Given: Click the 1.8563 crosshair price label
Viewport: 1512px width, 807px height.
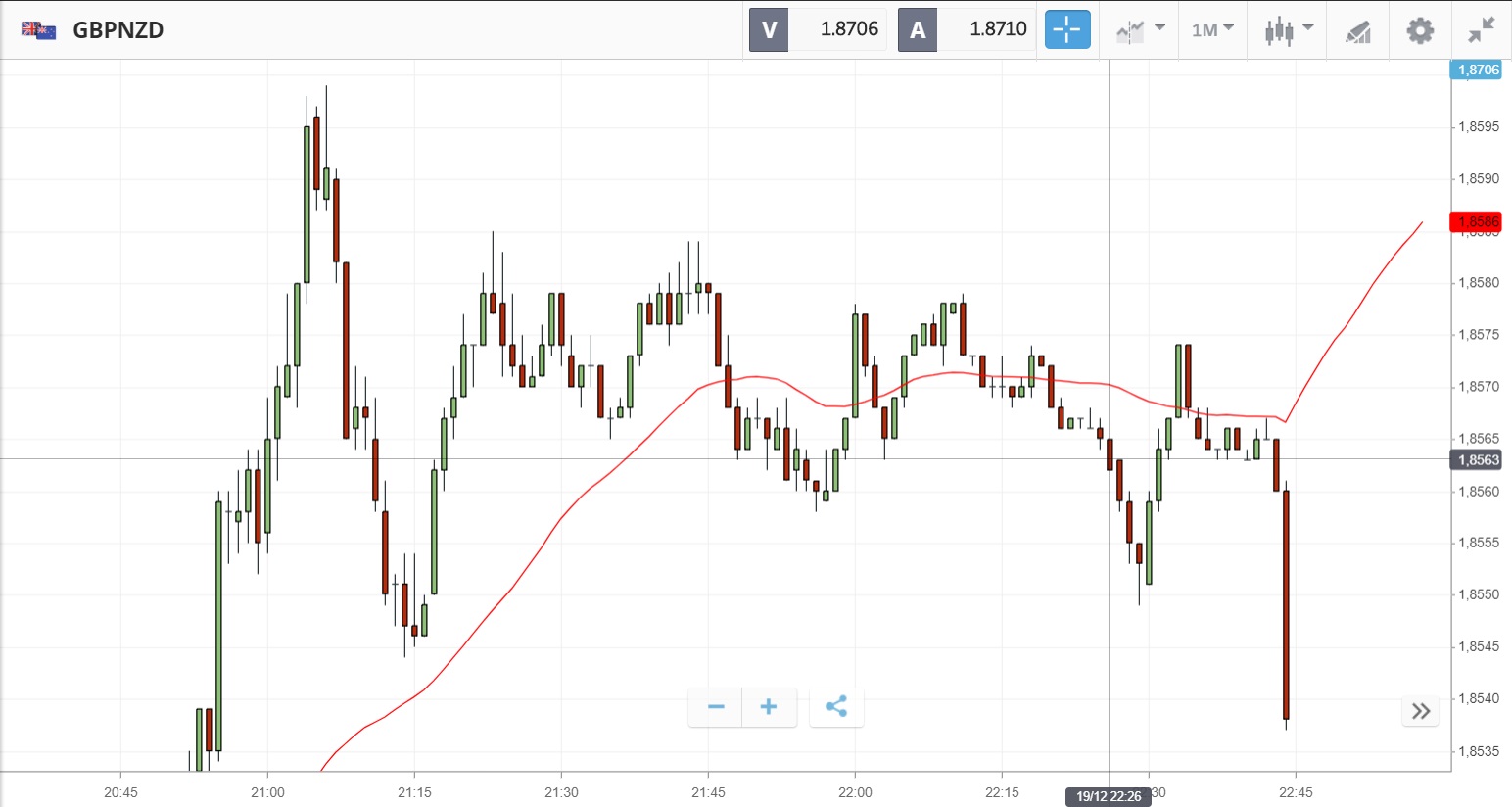Looking at the screenshot, I should tap(1477, 460).
